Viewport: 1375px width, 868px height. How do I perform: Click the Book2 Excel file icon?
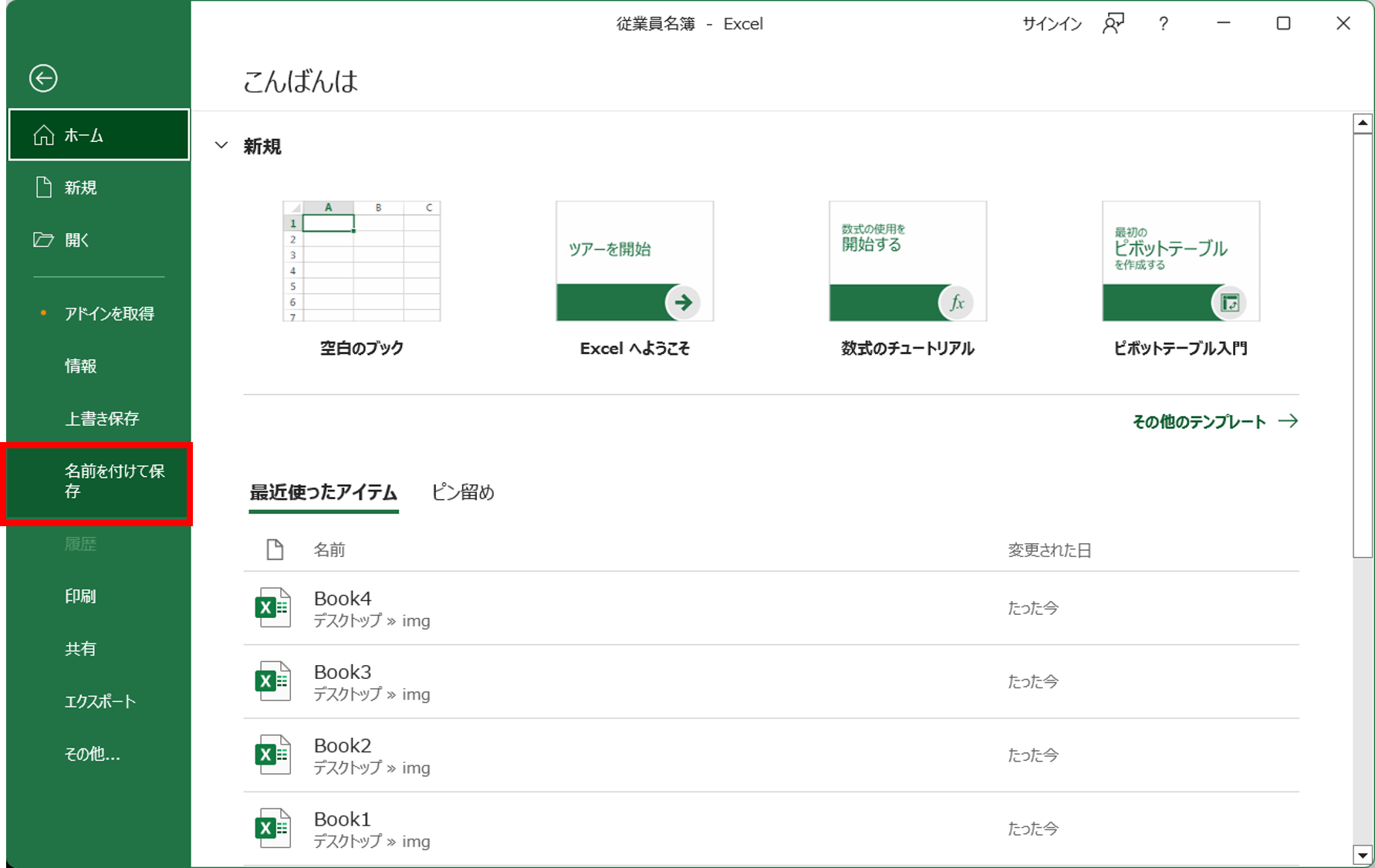(x=272, y=755)
